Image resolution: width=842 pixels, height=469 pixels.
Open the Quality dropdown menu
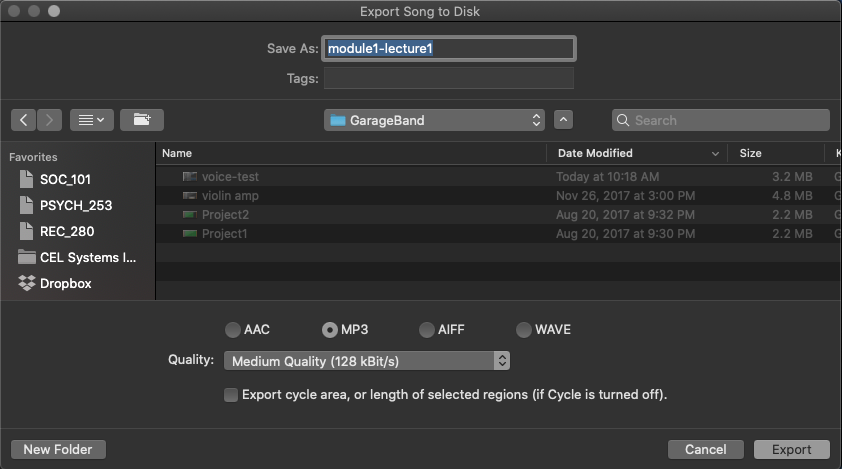pos(367,361)
